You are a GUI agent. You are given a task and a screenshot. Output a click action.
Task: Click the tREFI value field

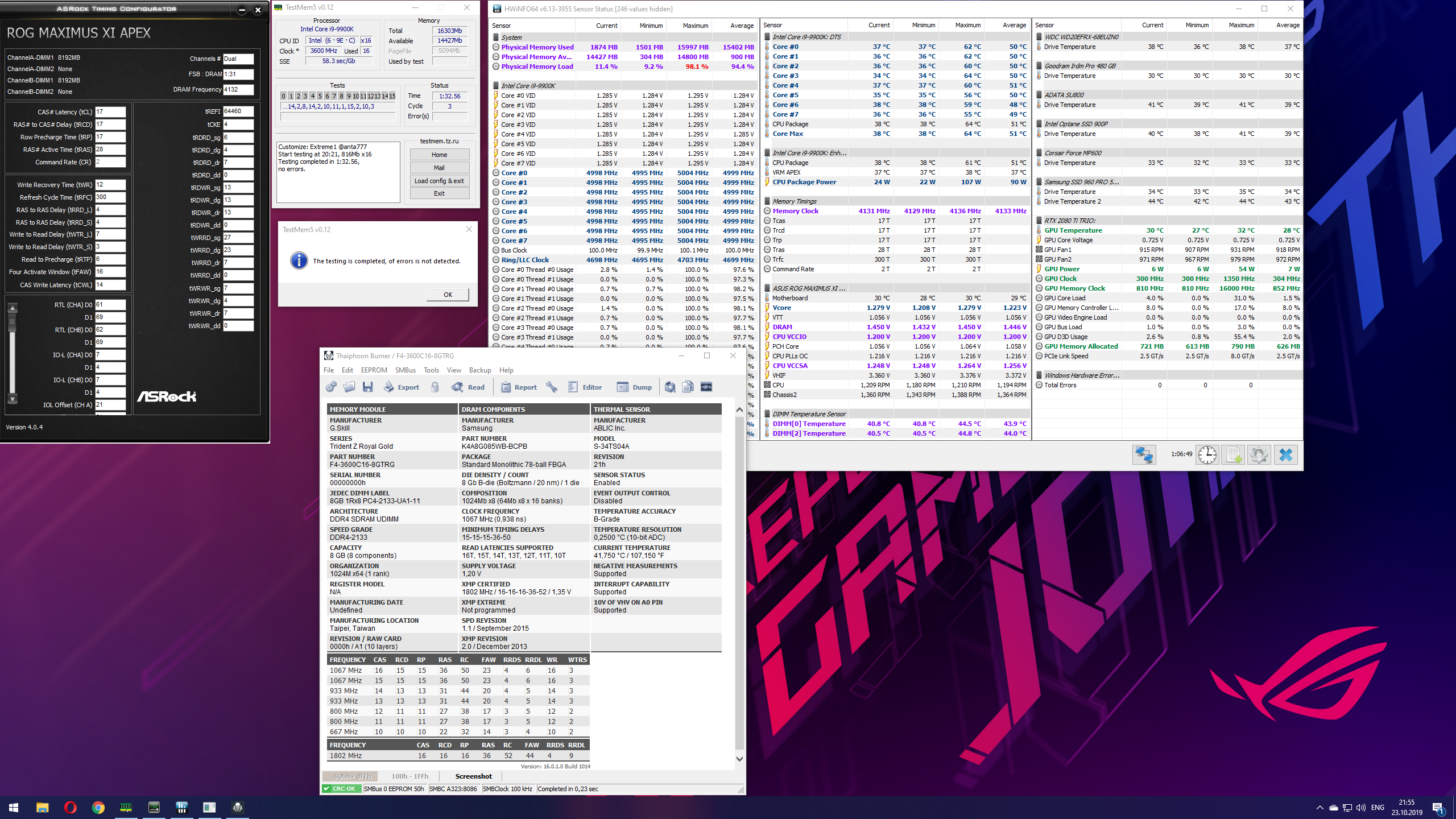[x=238, y=111]
